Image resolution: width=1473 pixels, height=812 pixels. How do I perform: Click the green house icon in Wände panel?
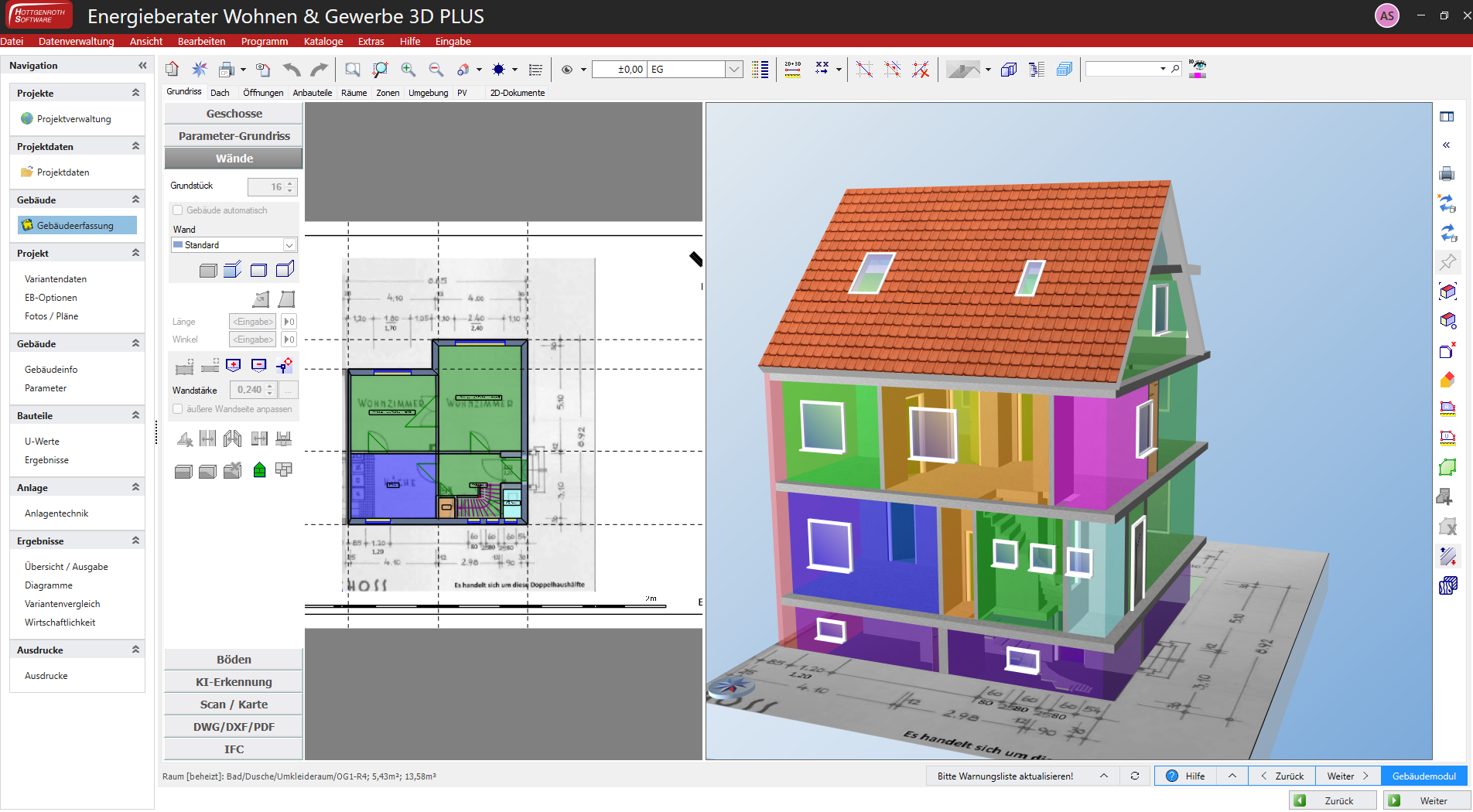(x=259, y=470)
